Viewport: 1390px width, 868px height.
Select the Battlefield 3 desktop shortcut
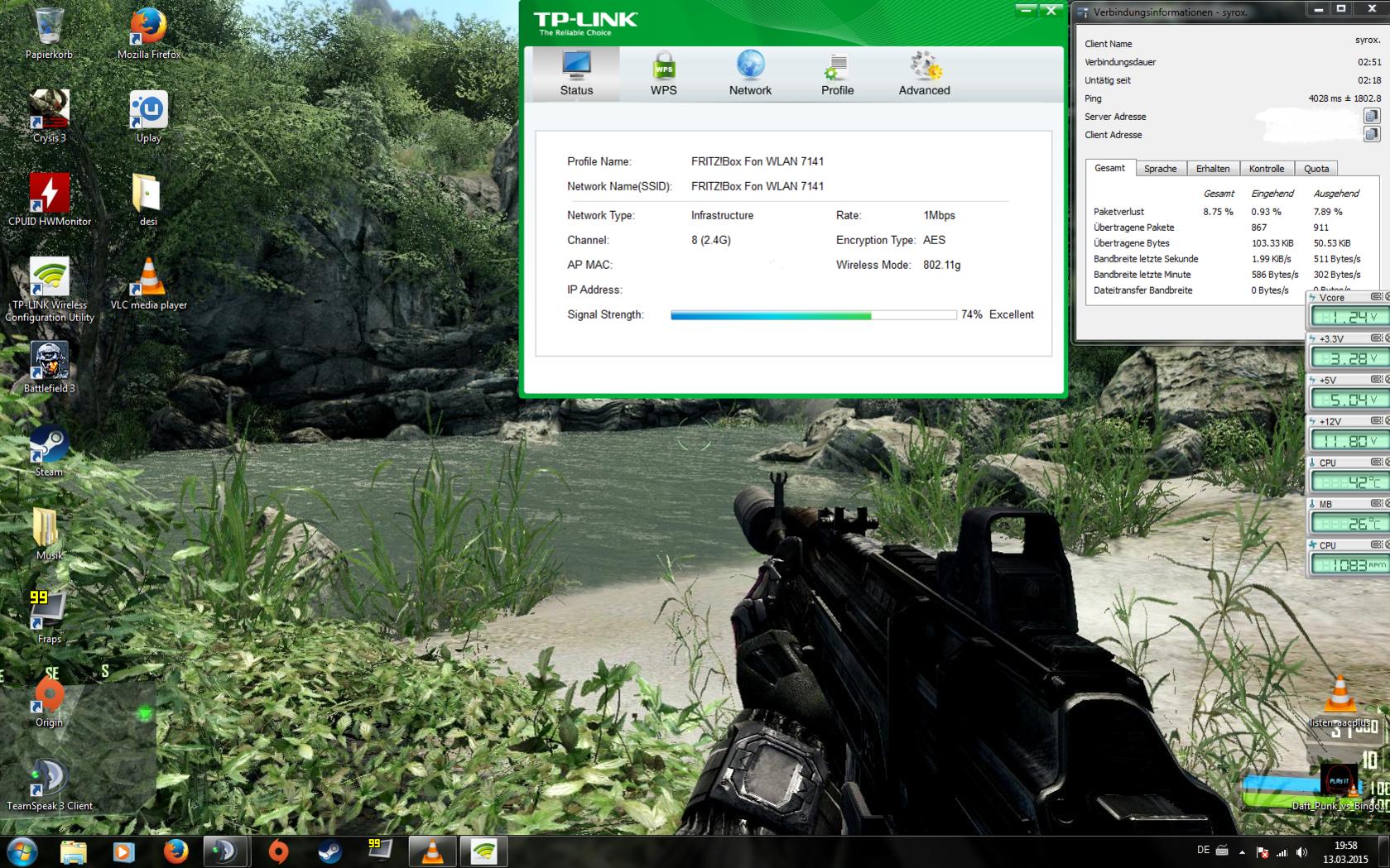[50, 367]
